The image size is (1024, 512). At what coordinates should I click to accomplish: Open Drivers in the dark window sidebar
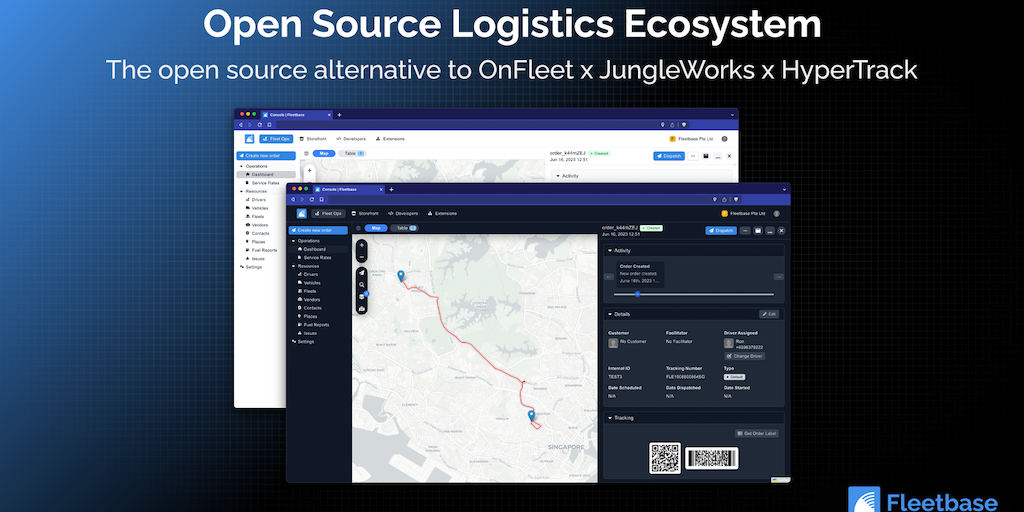(x=311, y=274)
